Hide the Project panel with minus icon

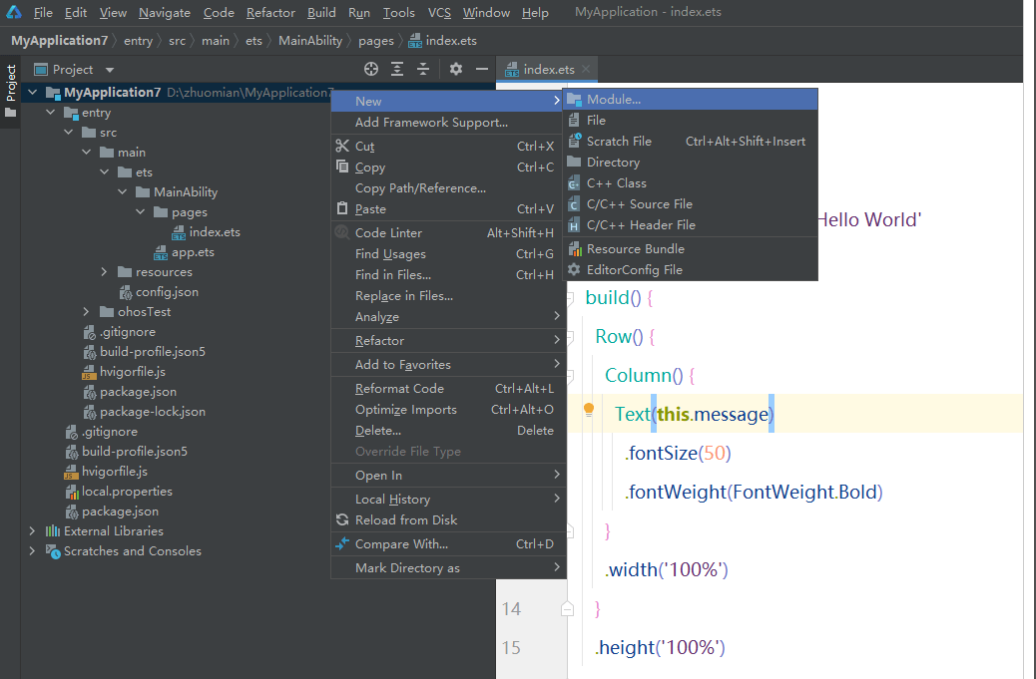coord(481,69)
